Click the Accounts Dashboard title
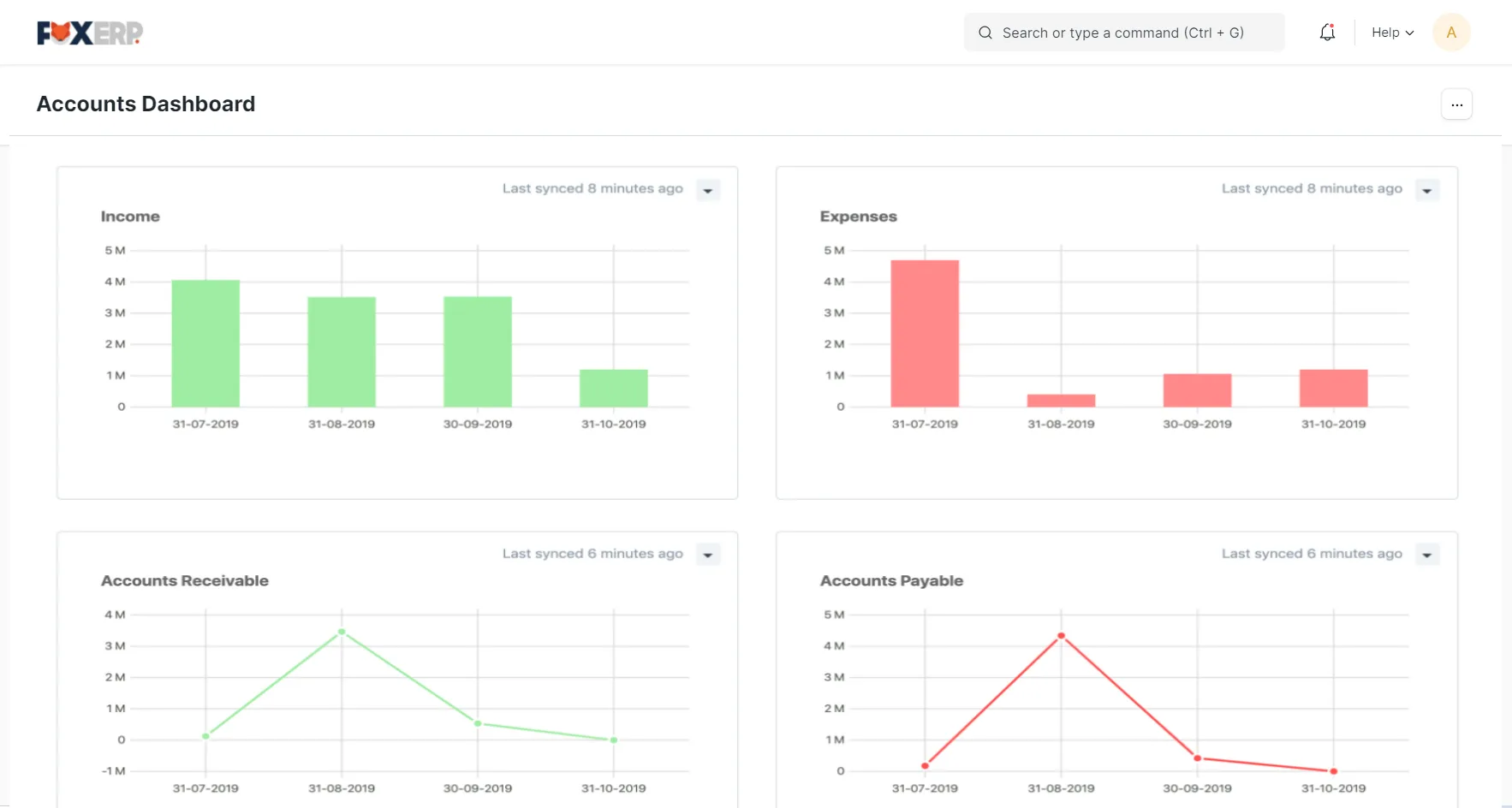Screen dimensions: 1512x808 [146, 104]
